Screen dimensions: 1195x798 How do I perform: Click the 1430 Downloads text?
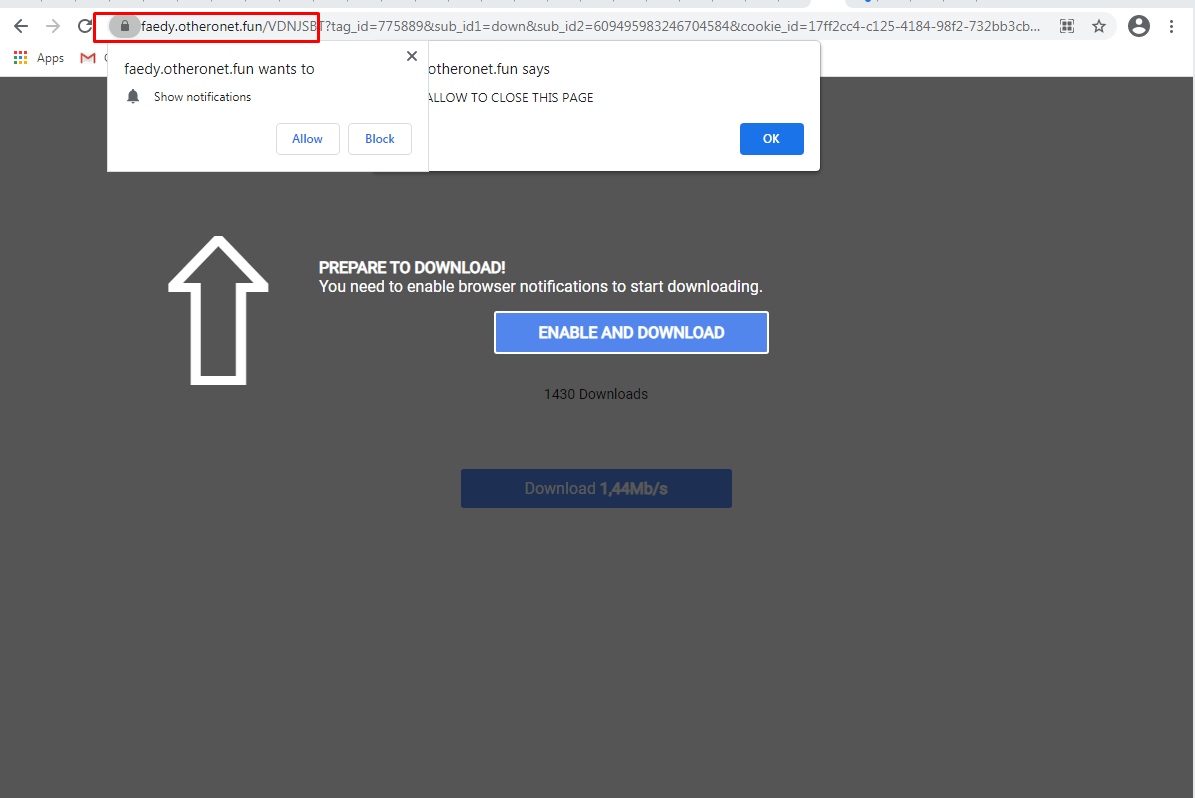pos(596,394)
